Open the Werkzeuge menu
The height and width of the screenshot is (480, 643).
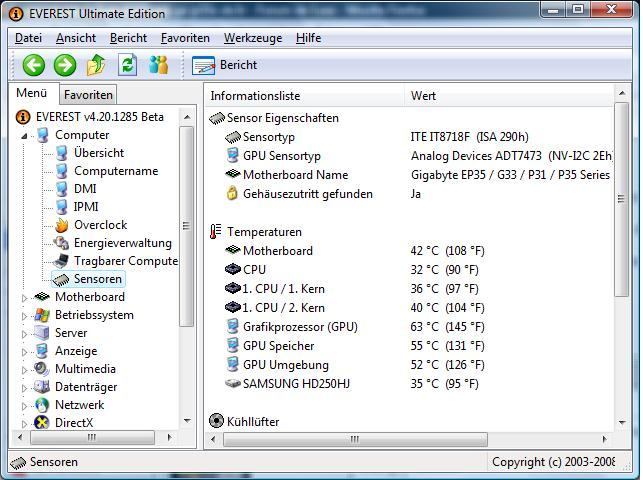253,38
